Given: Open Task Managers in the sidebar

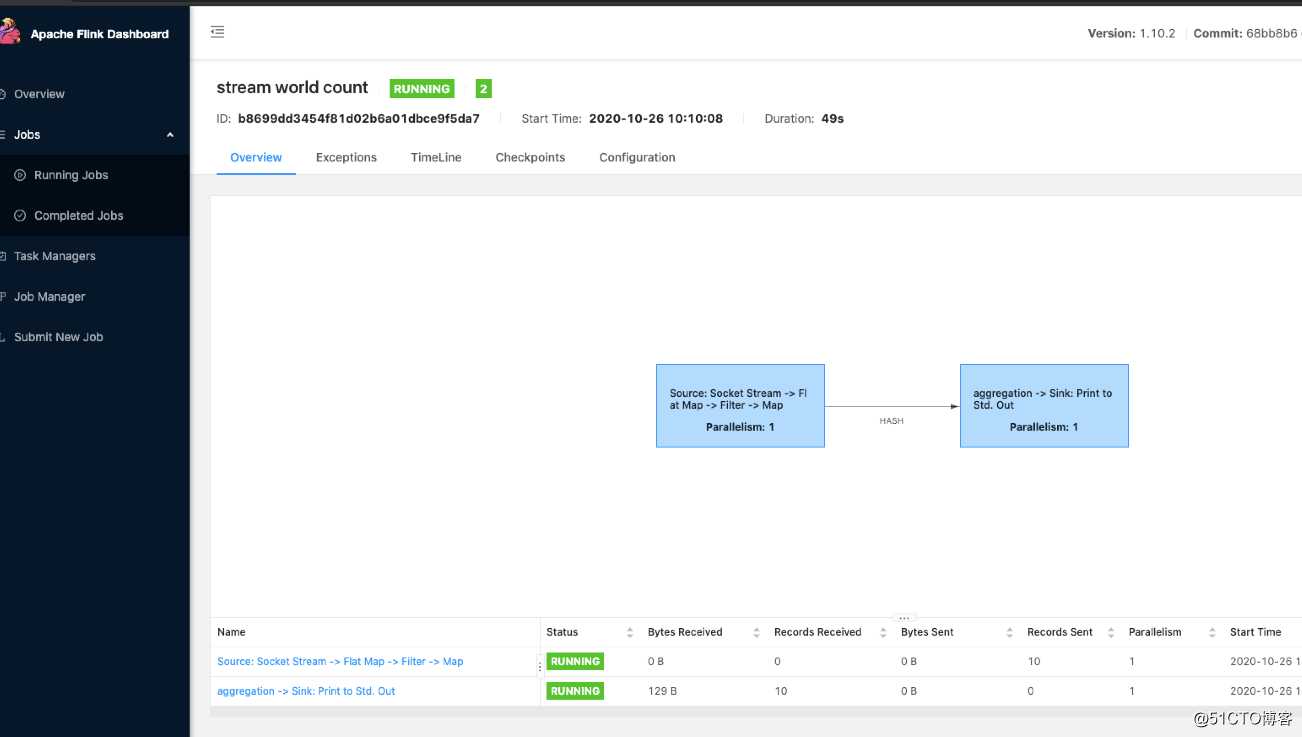Looking at the screenshot, I should tap(55, 256).
